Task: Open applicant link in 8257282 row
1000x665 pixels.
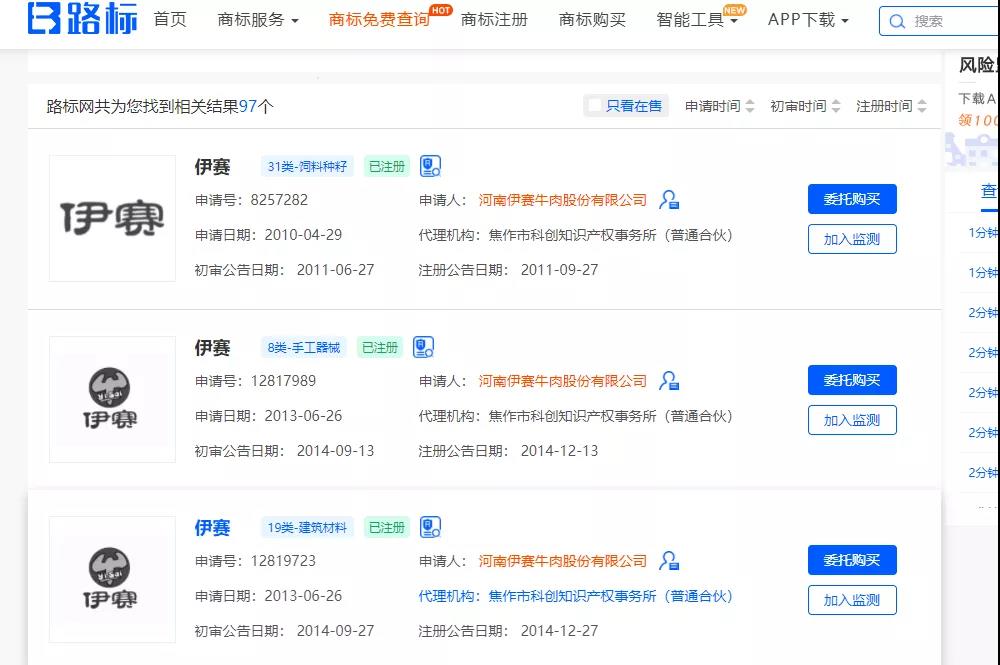Action: [562, 200]
